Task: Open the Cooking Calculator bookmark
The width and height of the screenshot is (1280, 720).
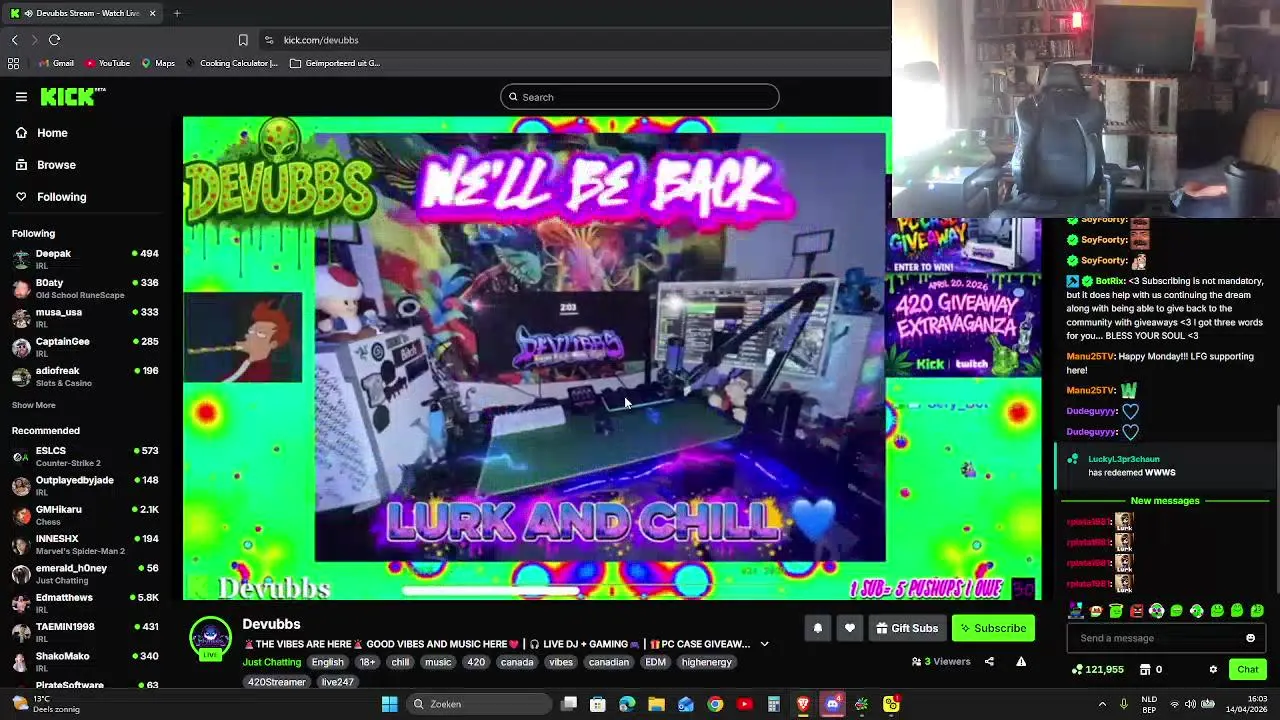Action: tap(232, 63)
